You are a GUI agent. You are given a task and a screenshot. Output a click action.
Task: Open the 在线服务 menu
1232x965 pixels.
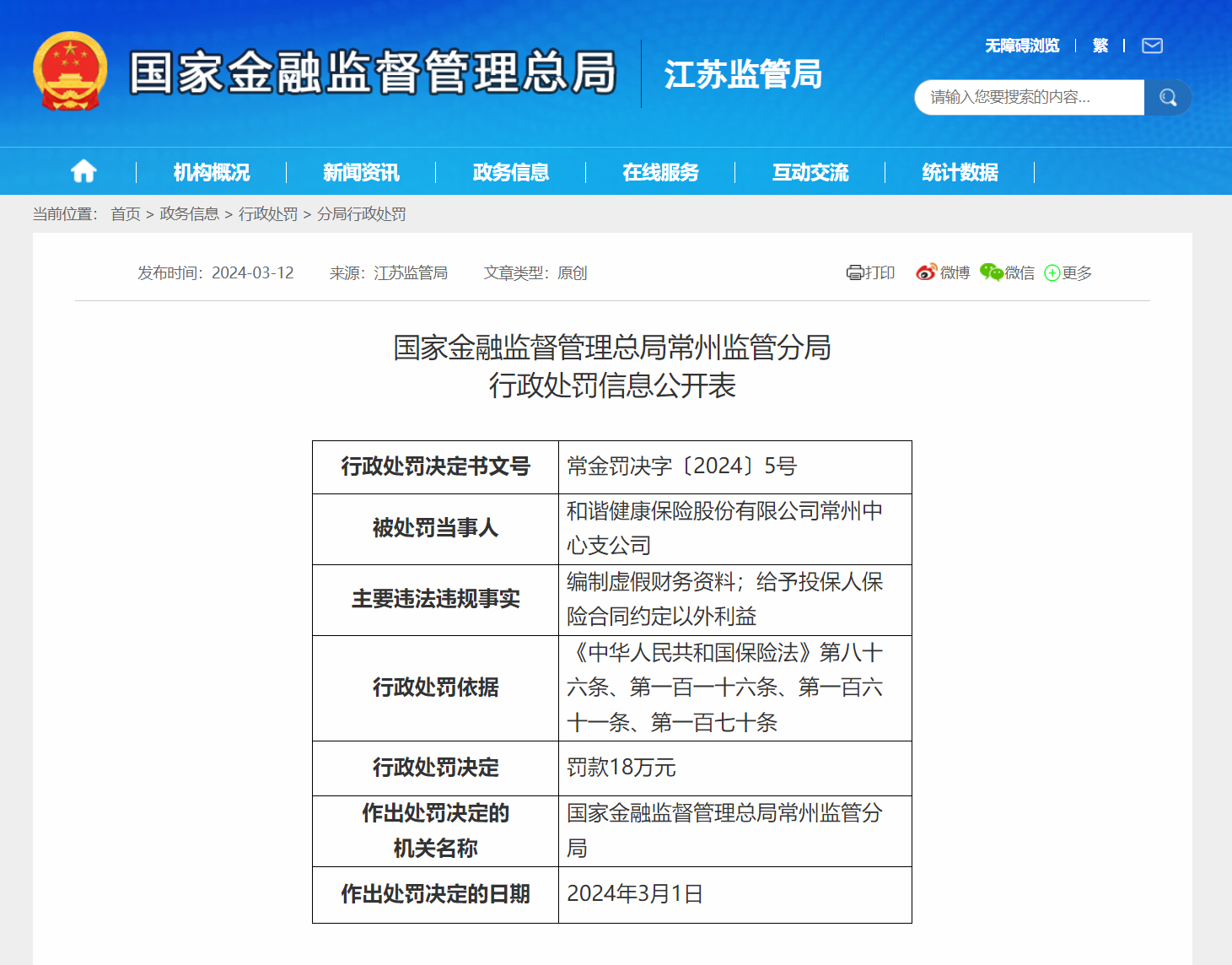(x=660, y=172)
